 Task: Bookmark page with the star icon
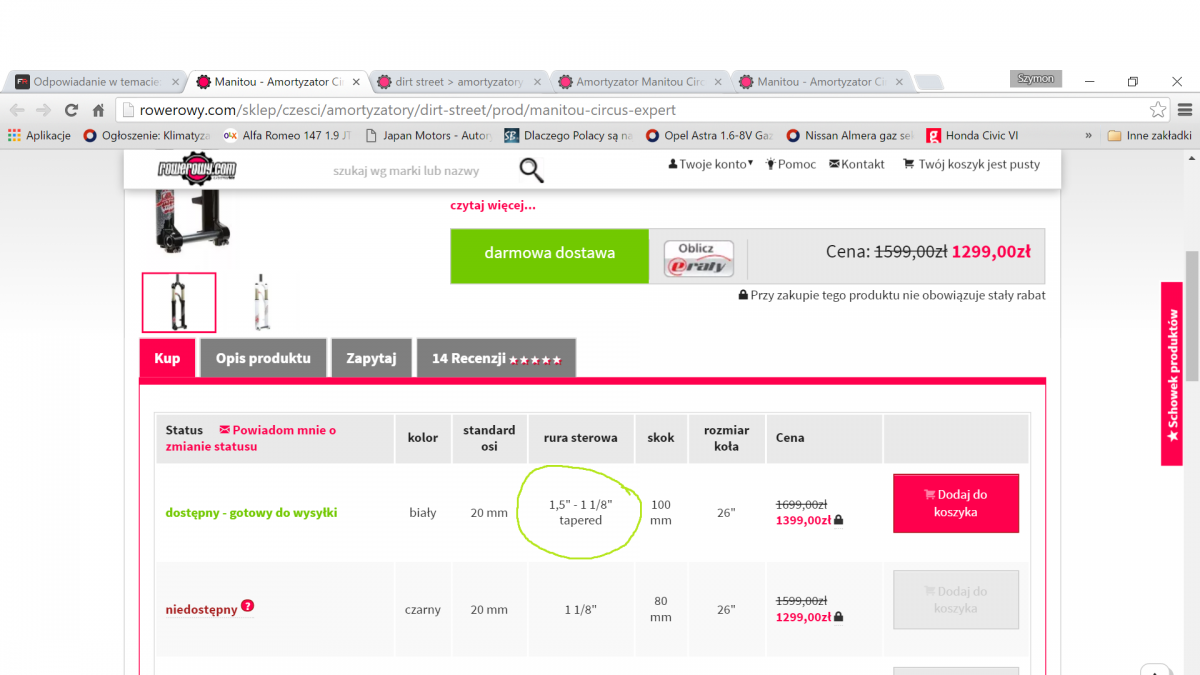click(x=1157, y=110)
